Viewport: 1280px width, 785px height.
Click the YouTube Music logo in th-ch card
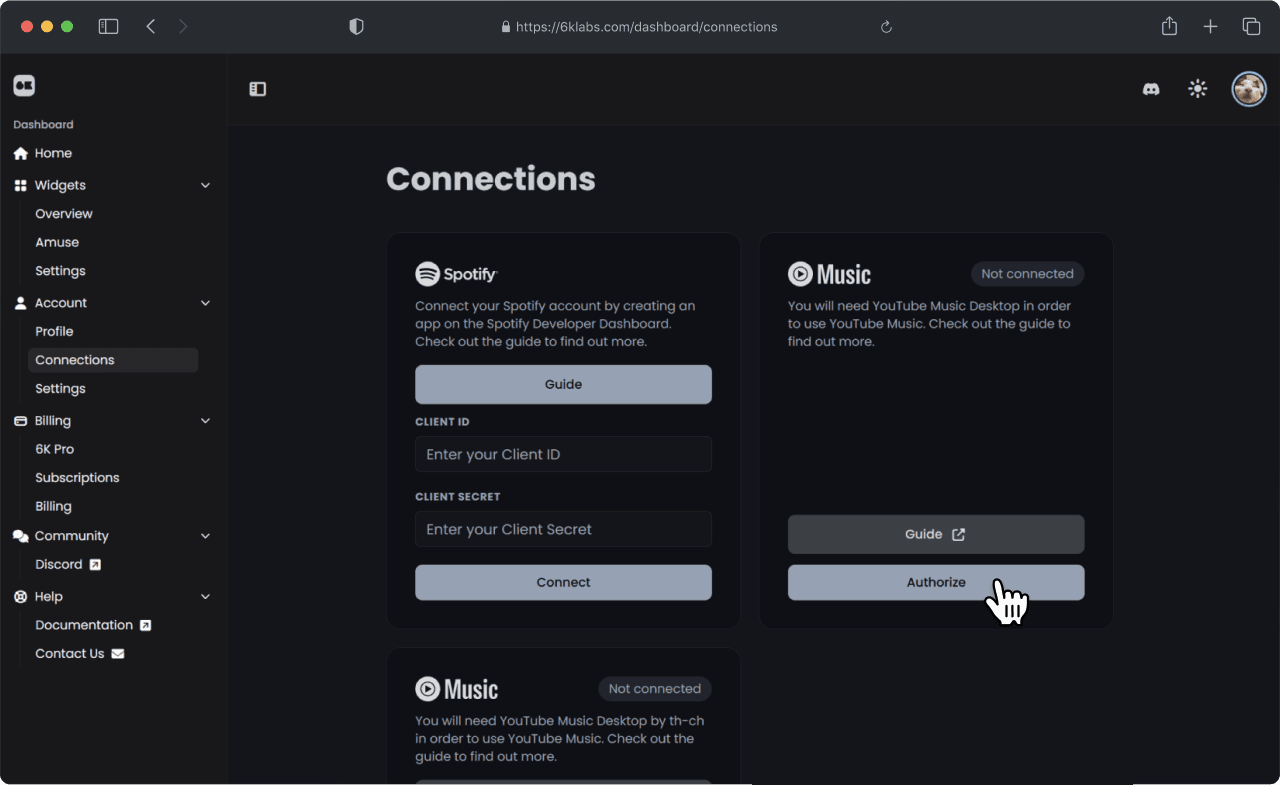(456, 689)
